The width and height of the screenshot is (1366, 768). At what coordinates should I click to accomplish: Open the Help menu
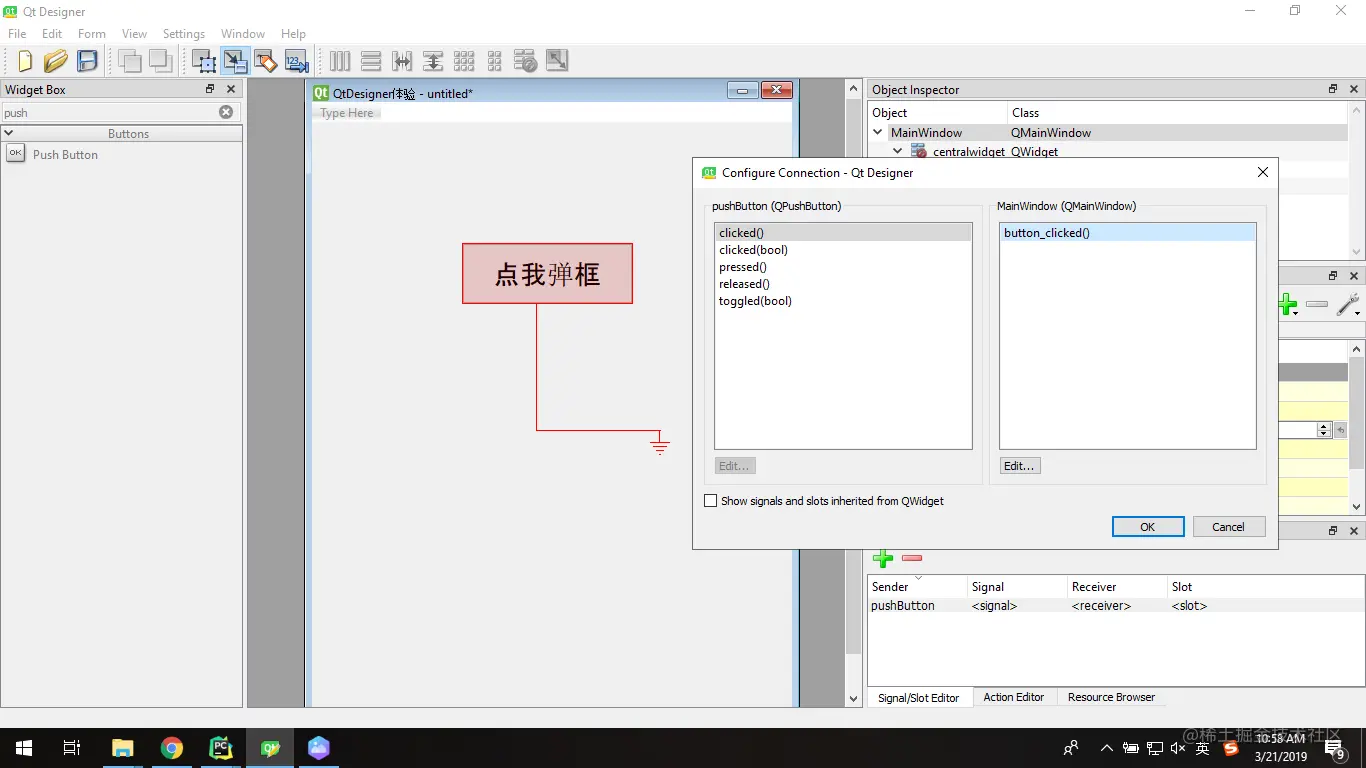pos(293,34)
